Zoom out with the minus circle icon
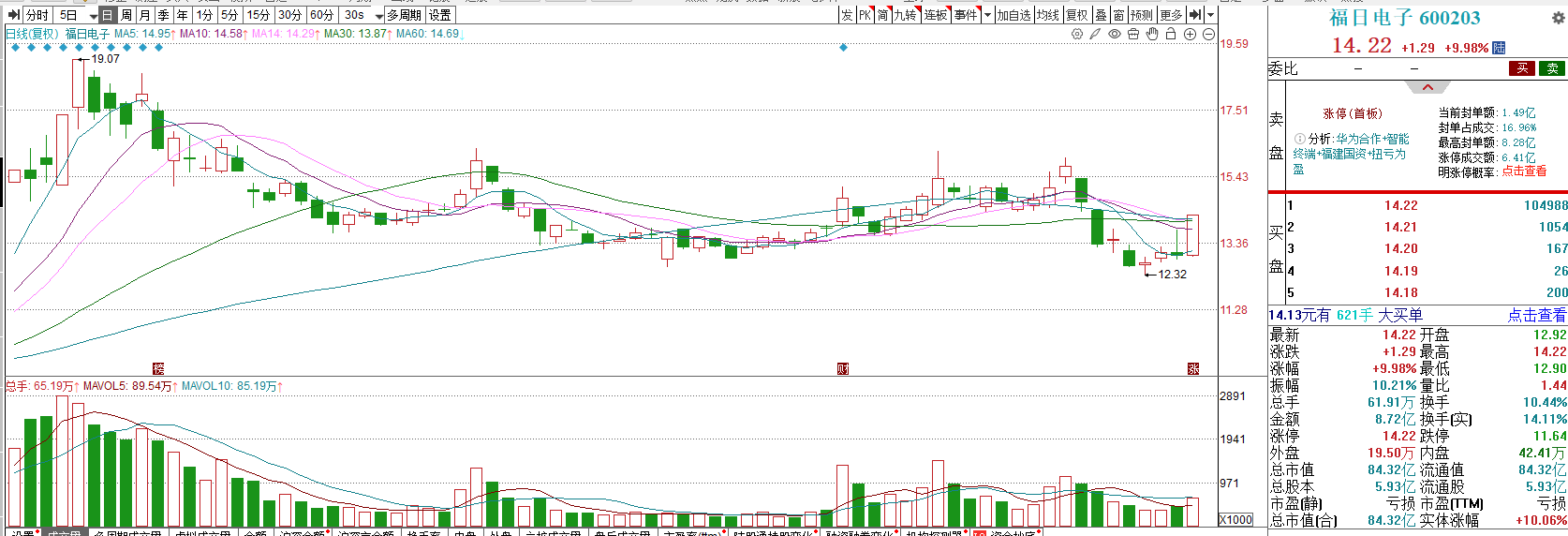 click(1208, 34)
